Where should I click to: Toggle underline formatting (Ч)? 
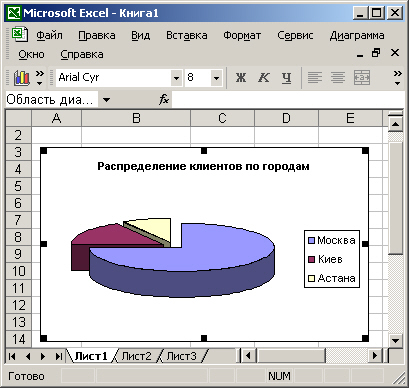286,78
